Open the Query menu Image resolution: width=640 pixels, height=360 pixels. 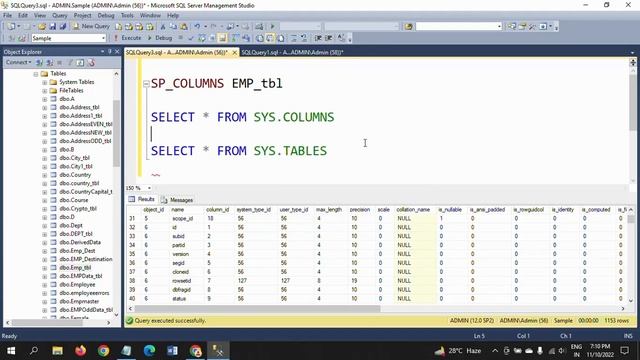point(60,15)
